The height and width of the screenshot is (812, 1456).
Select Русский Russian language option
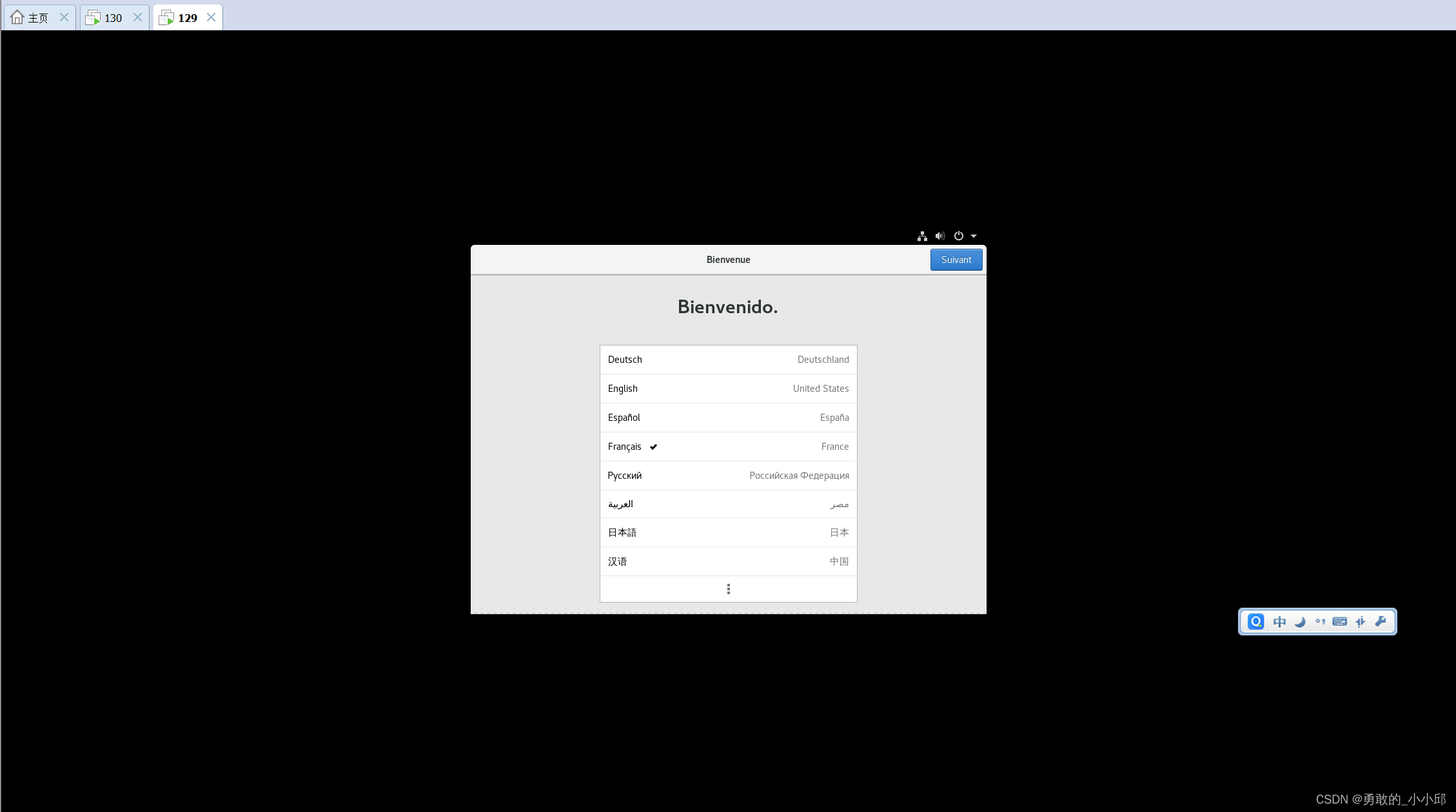(x=727, y=474)
